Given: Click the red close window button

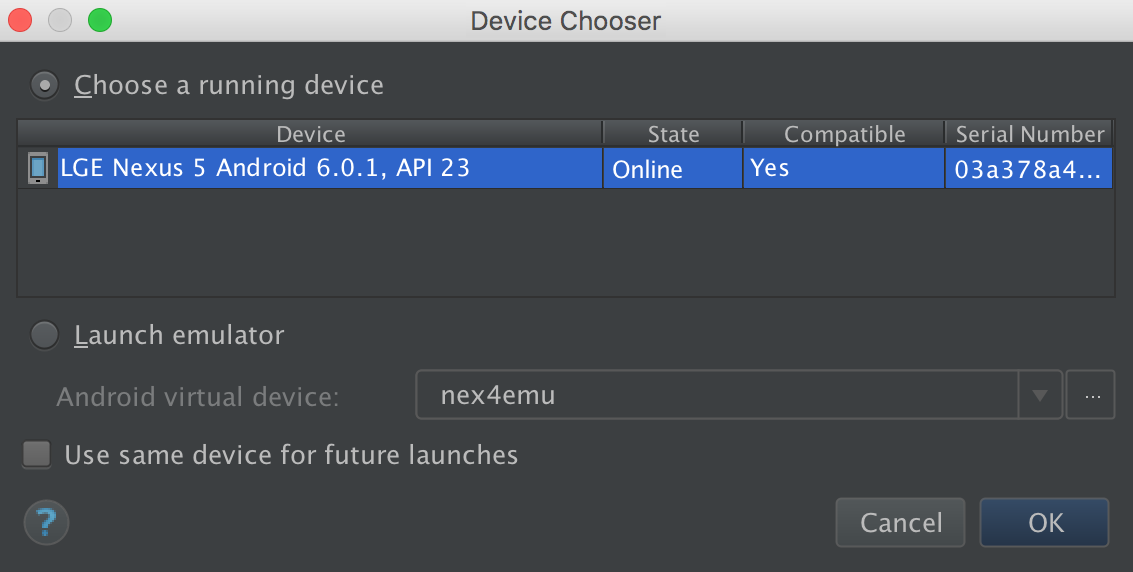Looking at the screenshot, I should click(x=20, y=20).
